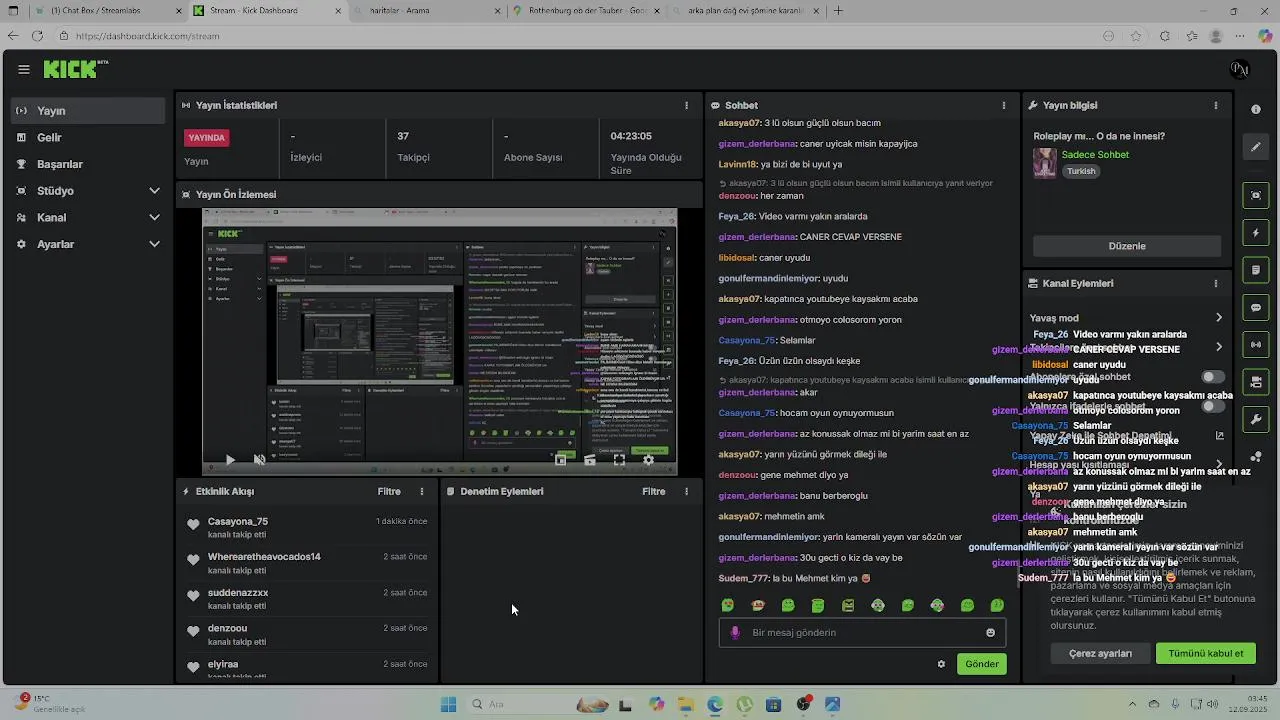Click the pencil edit icon in the right sidebar
1280x720 pixels.
pyautogui.click(x=1256, y=147)
